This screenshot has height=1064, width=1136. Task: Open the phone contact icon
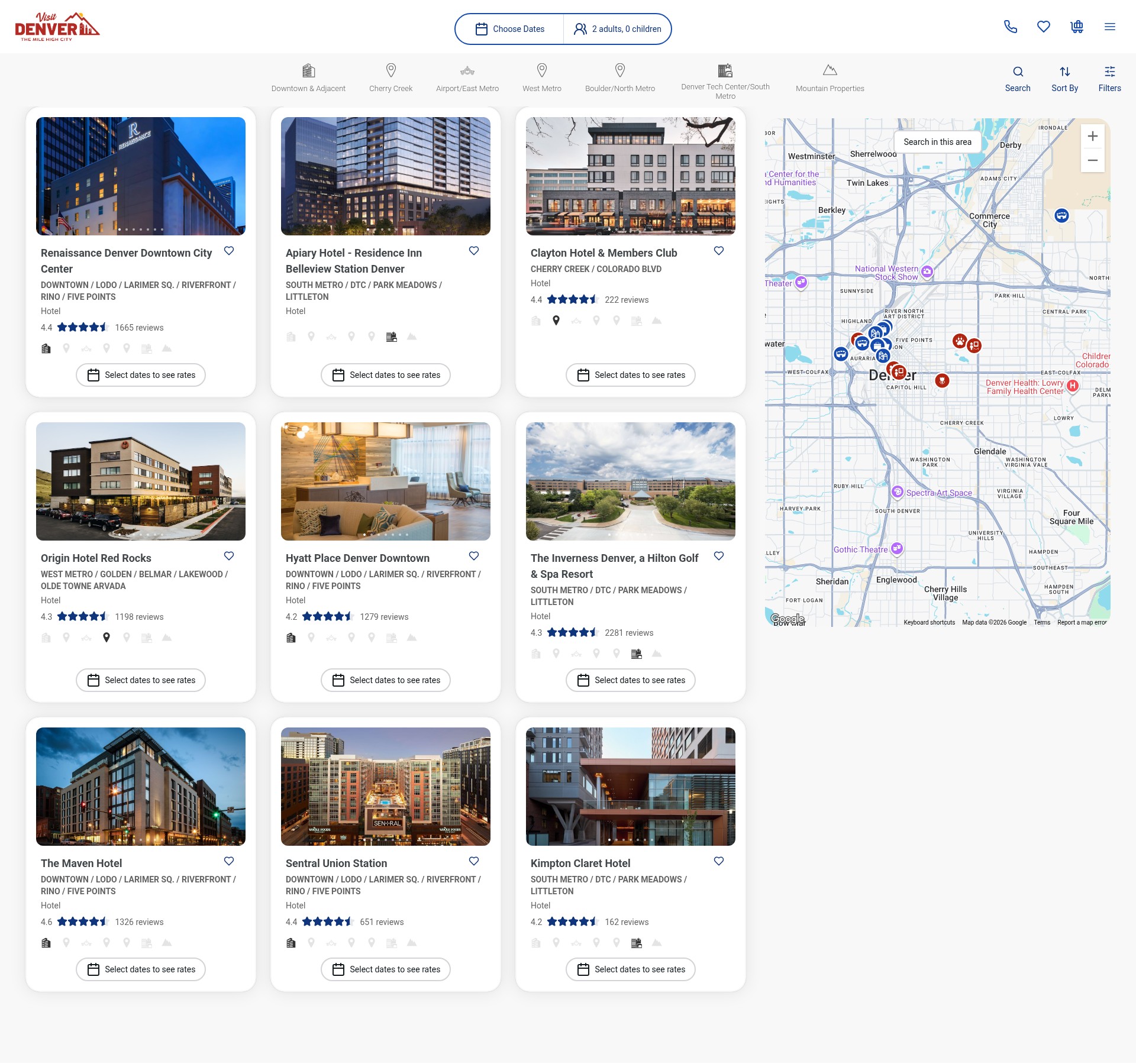[x=1011, y=27]
